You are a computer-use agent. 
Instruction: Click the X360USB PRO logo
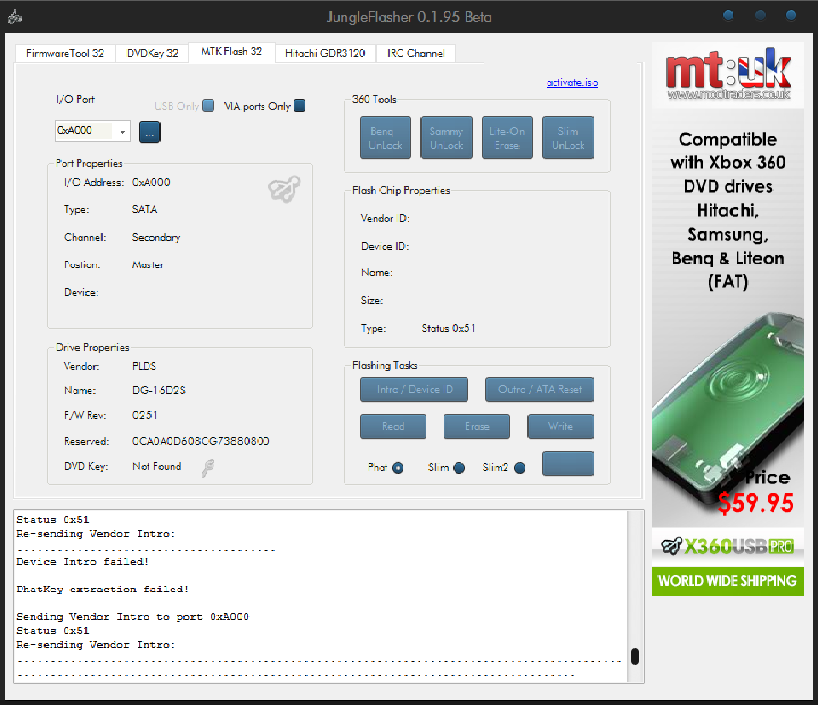coord(727,547)
